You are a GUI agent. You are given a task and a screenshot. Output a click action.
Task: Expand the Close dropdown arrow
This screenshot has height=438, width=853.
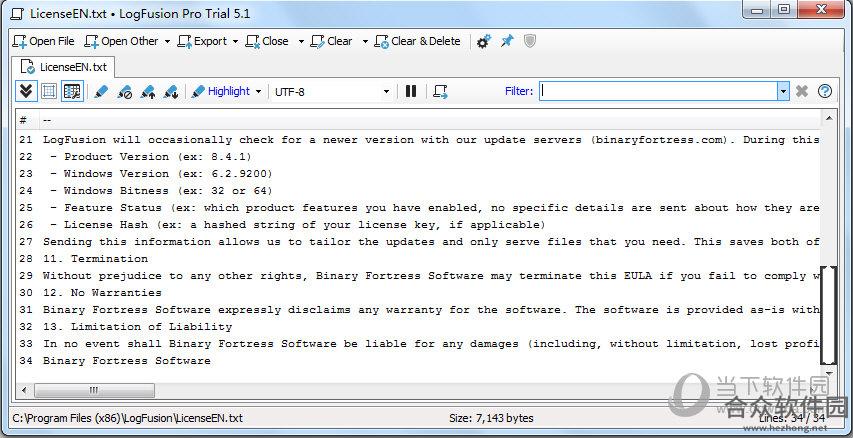[301, 41]
